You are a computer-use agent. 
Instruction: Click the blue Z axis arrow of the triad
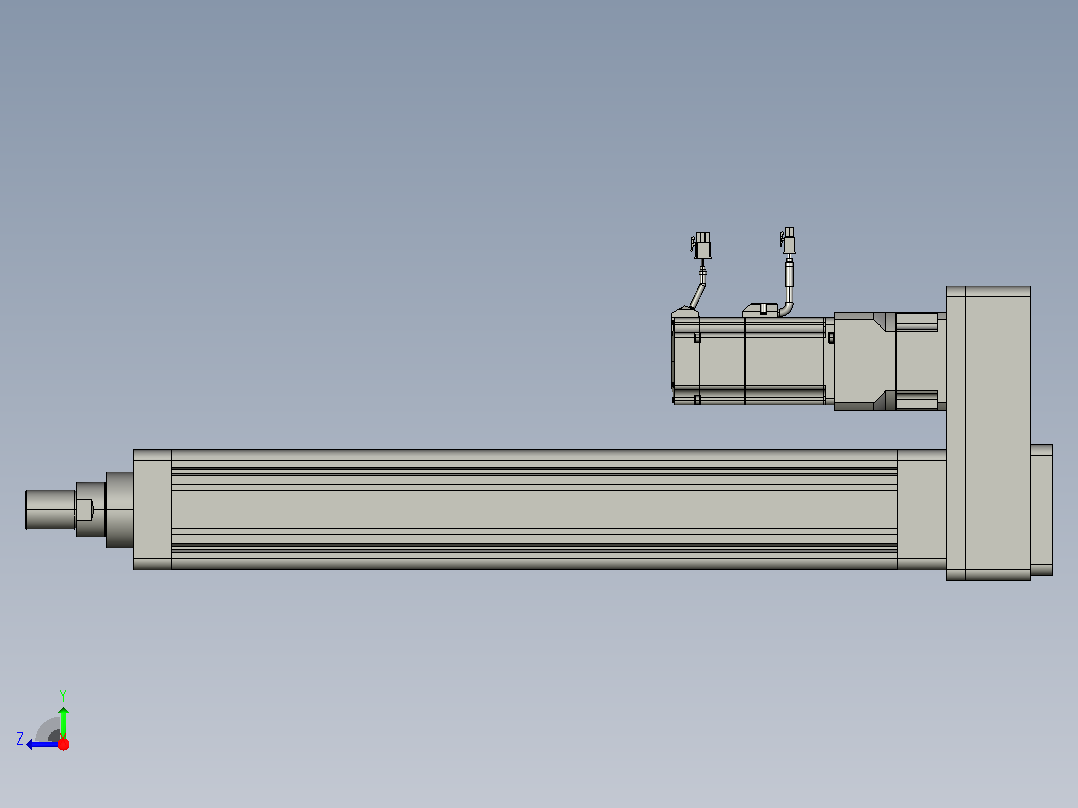click(43, 744)
